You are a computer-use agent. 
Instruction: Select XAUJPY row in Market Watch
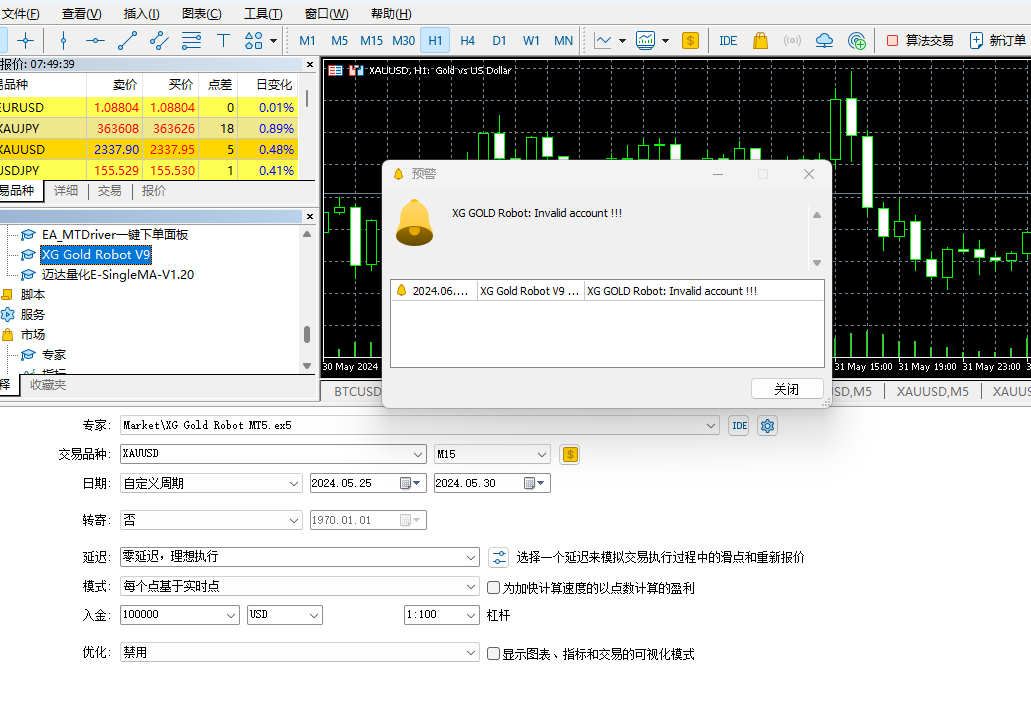pos(149,128)
